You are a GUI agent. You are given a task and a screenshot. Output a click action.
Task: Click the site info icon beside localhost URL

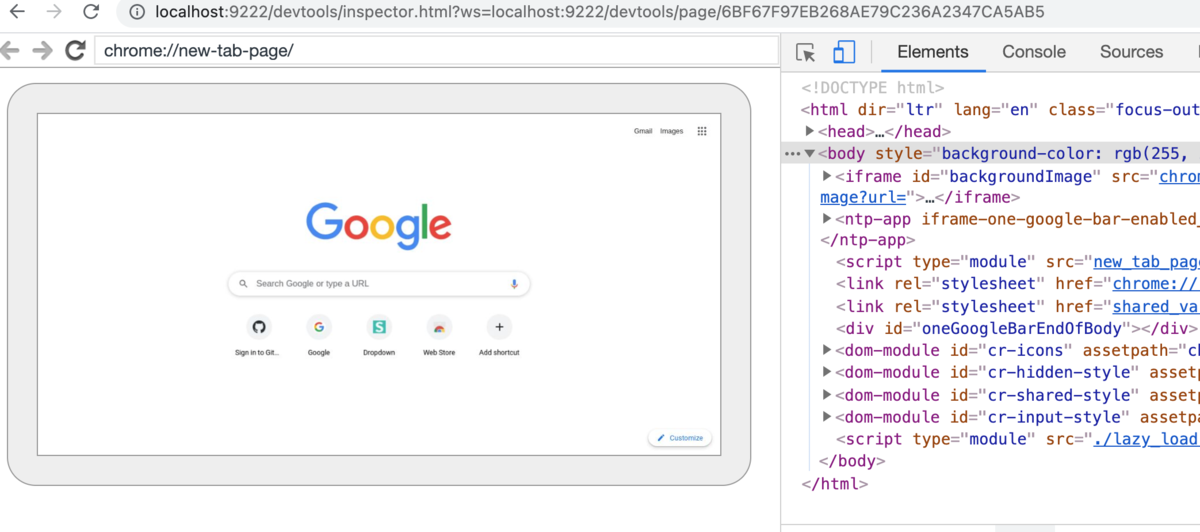pyautogui.click(x=137, y=12)
